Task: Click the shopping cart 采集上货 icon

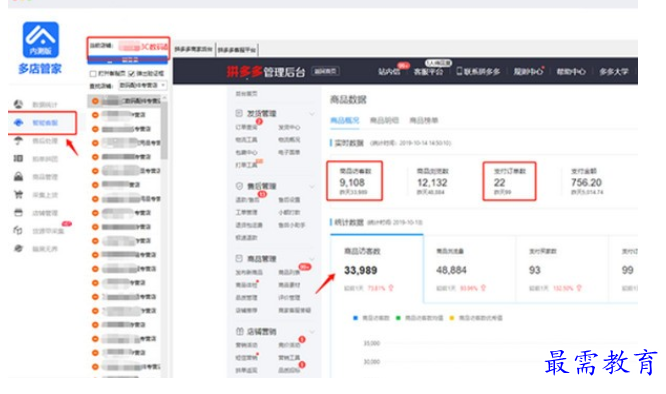Action: [x=18, y=194]
